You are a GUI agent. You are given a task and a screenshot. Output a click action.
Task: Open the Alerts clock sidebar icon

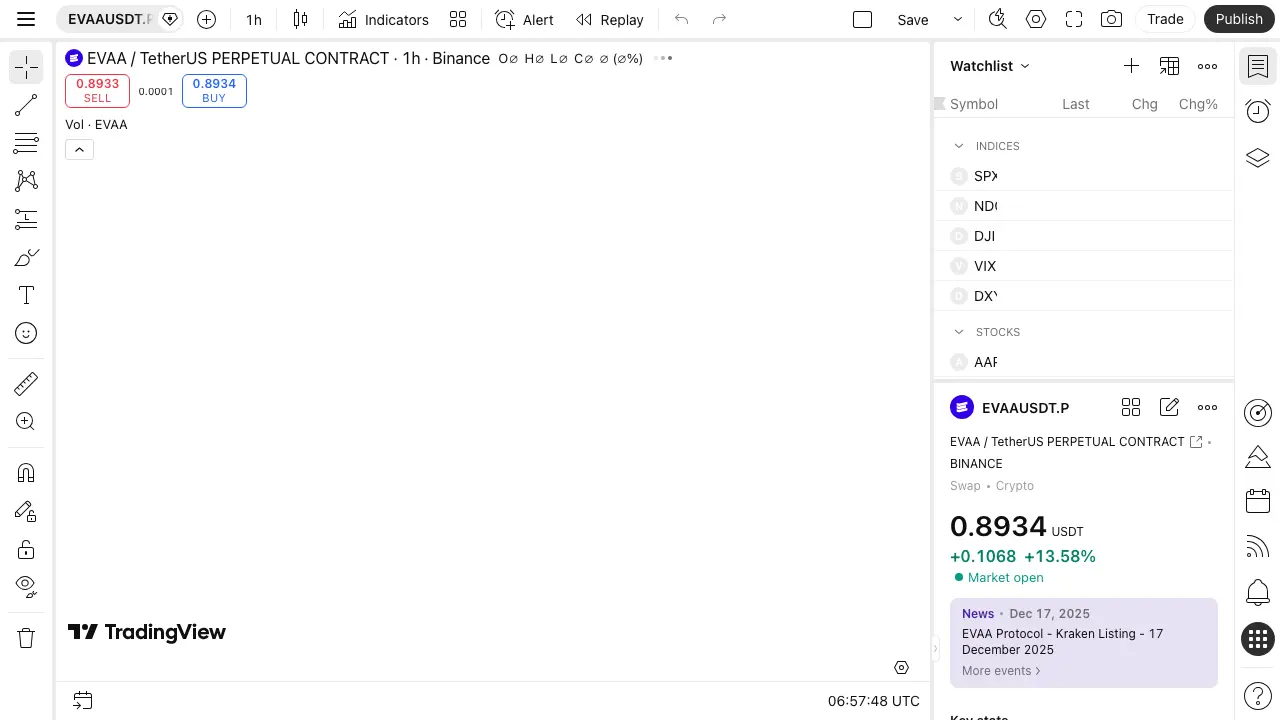(1258, 111)
